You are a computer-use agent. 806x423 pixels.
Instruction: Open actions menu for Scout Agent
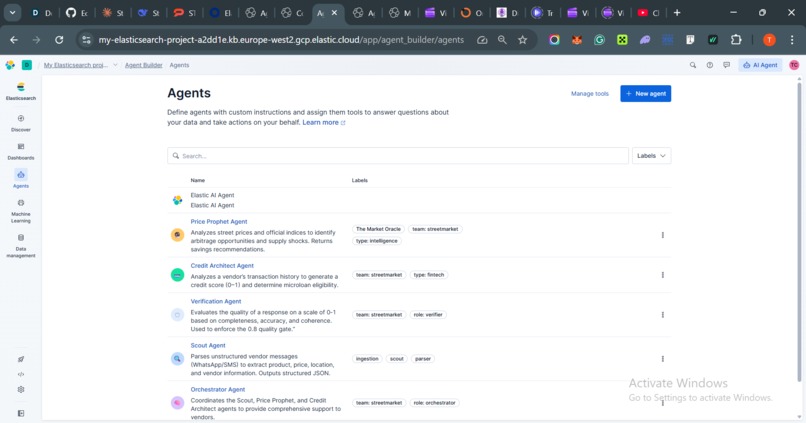tap(663, 359)
